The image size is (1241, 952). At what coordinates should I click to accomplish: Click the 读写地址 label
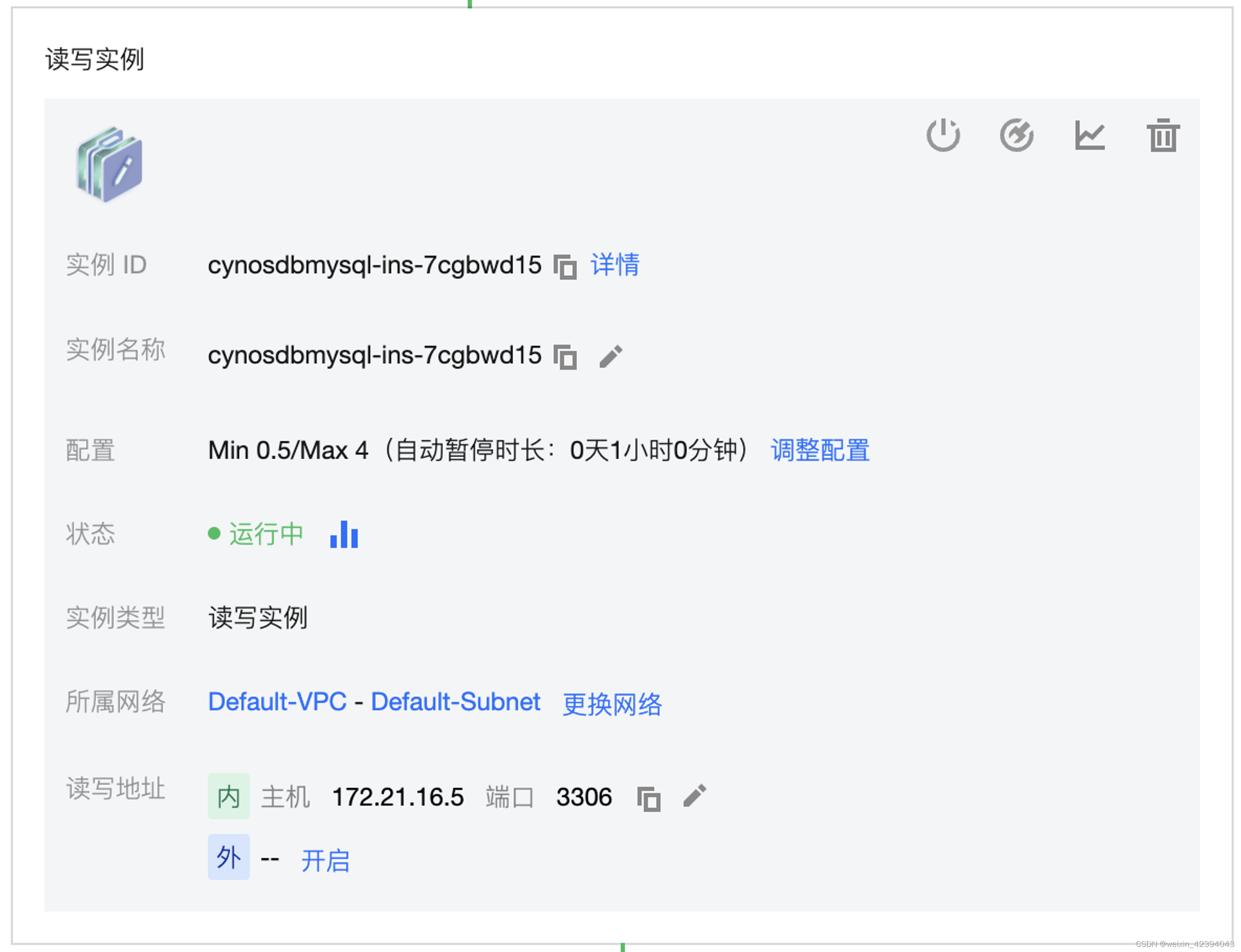(116, 788)
